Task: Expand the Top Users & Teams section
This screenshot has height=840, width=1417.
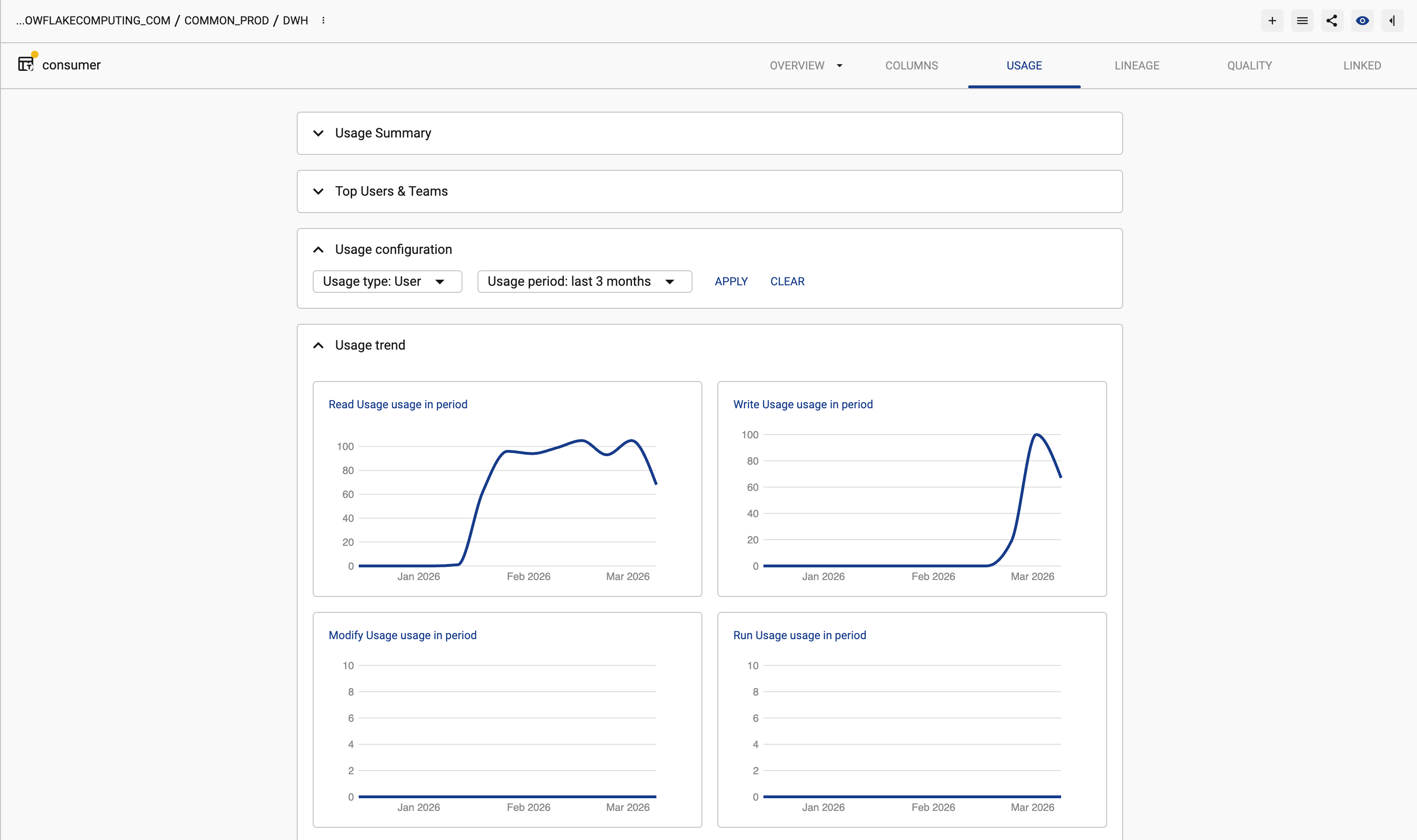Action: tap(318, 191)
